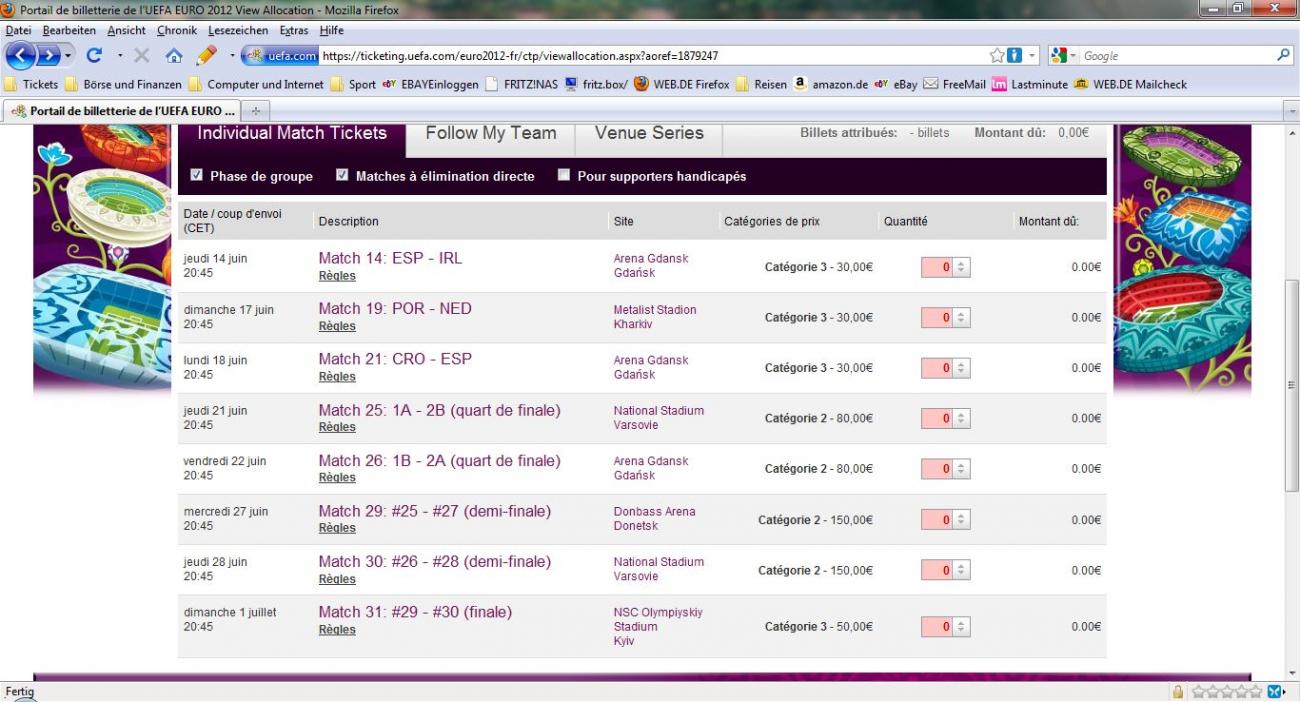This screenshot has width=1300, height=702.
Task: Bookmark this page with the star icon
Action: [x=997, y=56]
